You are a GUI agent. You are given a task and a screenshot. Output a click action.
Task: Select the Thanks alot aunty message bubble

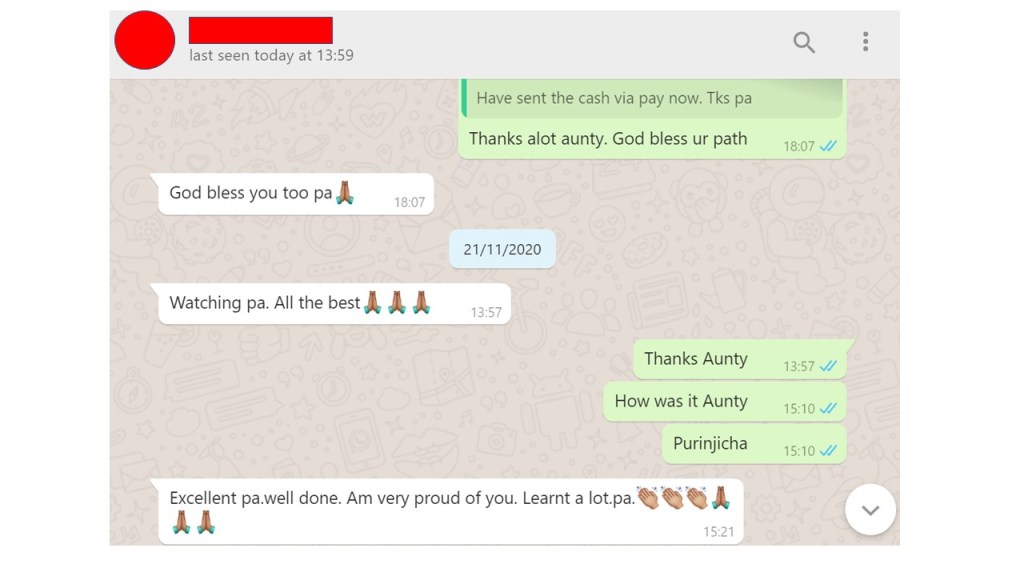coord(652,119)
